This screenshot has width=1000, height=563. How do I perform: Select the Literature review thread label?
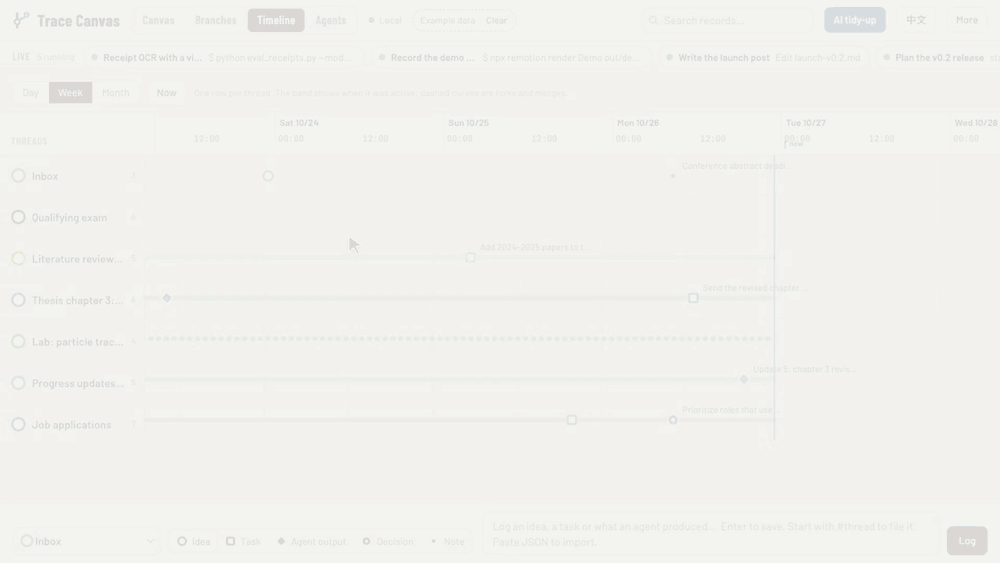tap(77, 259)
